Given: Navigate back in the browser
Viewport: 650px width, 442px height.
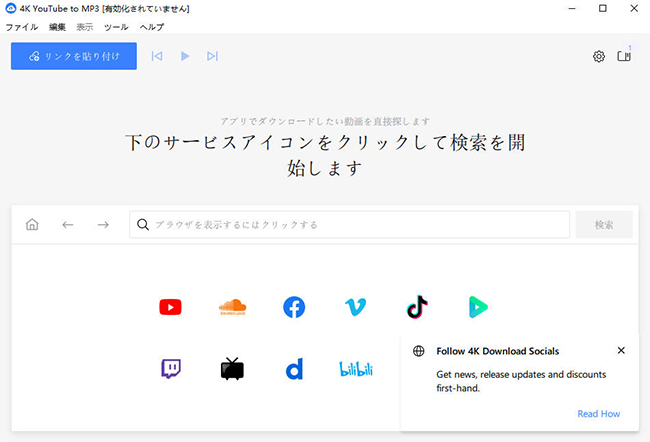Looking at the screenshot, I should 68,225.
